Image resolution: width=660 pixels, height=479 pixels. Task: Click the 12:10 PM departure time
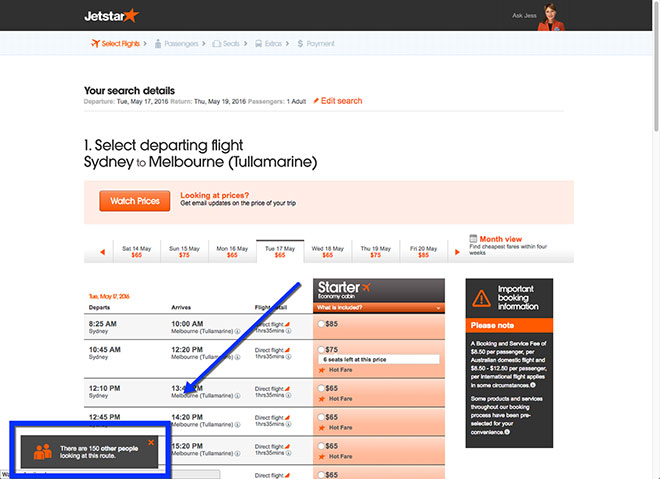(104, 388)
